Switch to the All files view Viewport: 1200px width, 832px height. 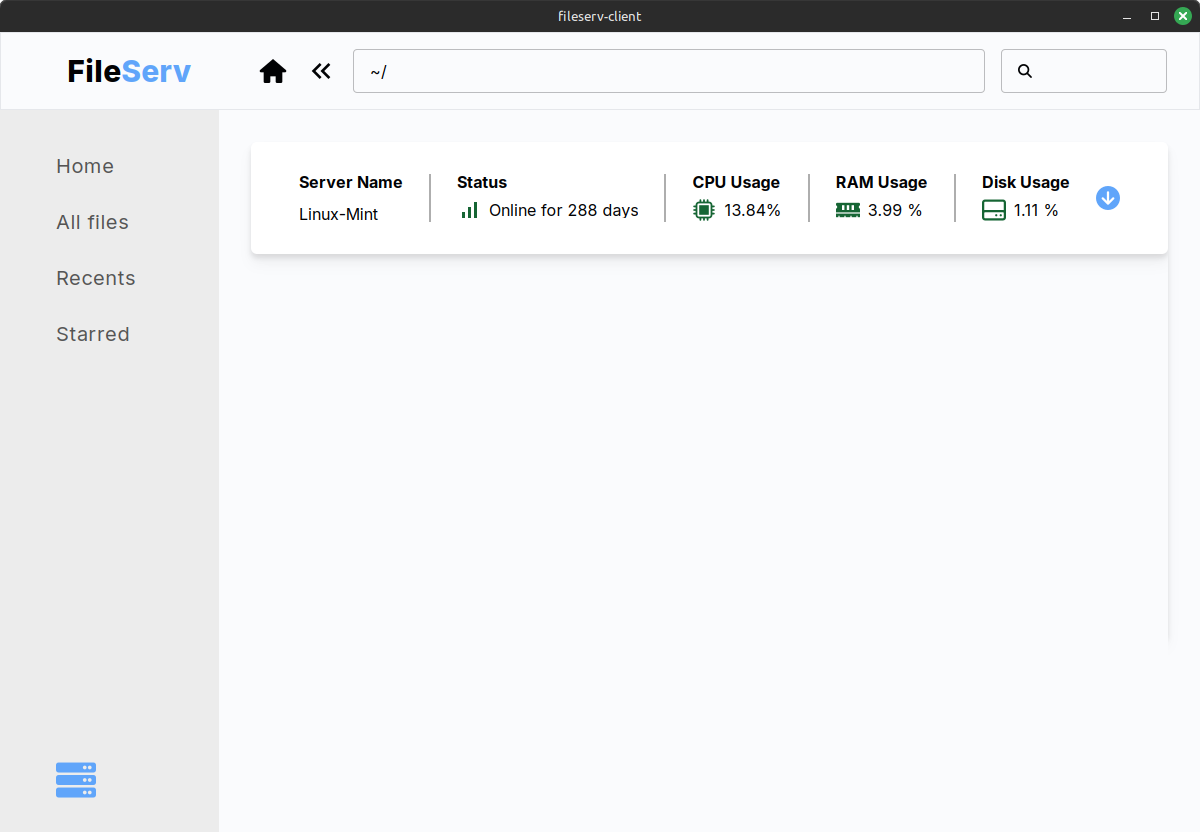coord(92,222)
